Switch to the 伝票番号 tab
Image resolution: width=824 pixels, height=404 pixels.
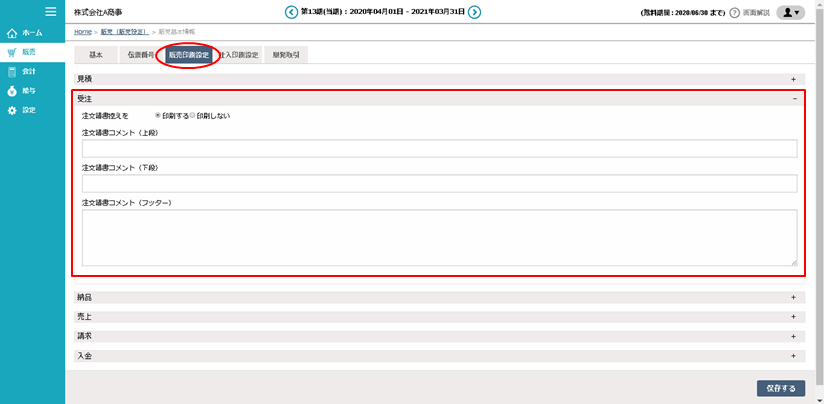click(140, 54)
